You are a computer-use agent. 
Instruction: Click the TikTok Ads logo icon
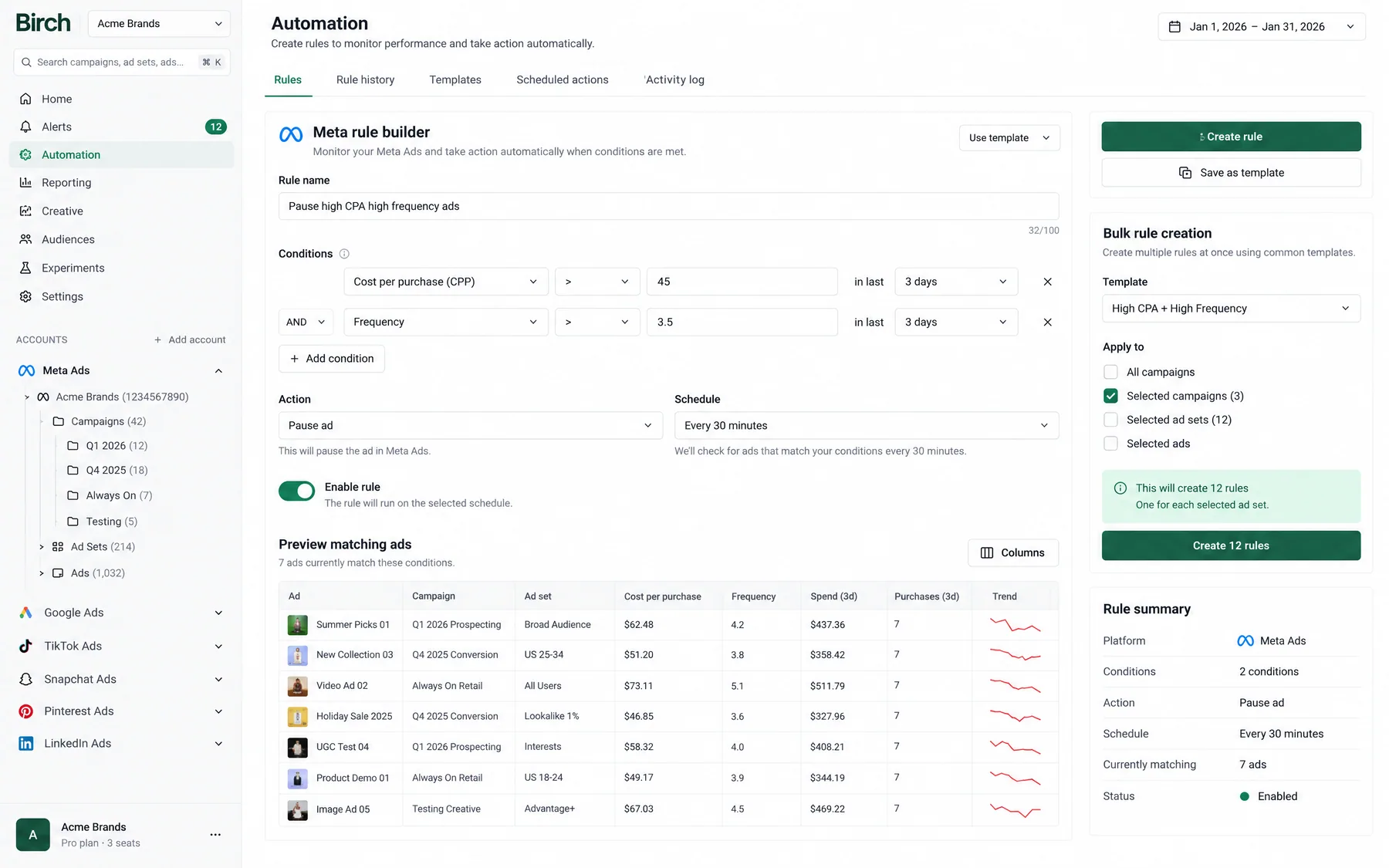pyautogui.click(x=25, y=646)
